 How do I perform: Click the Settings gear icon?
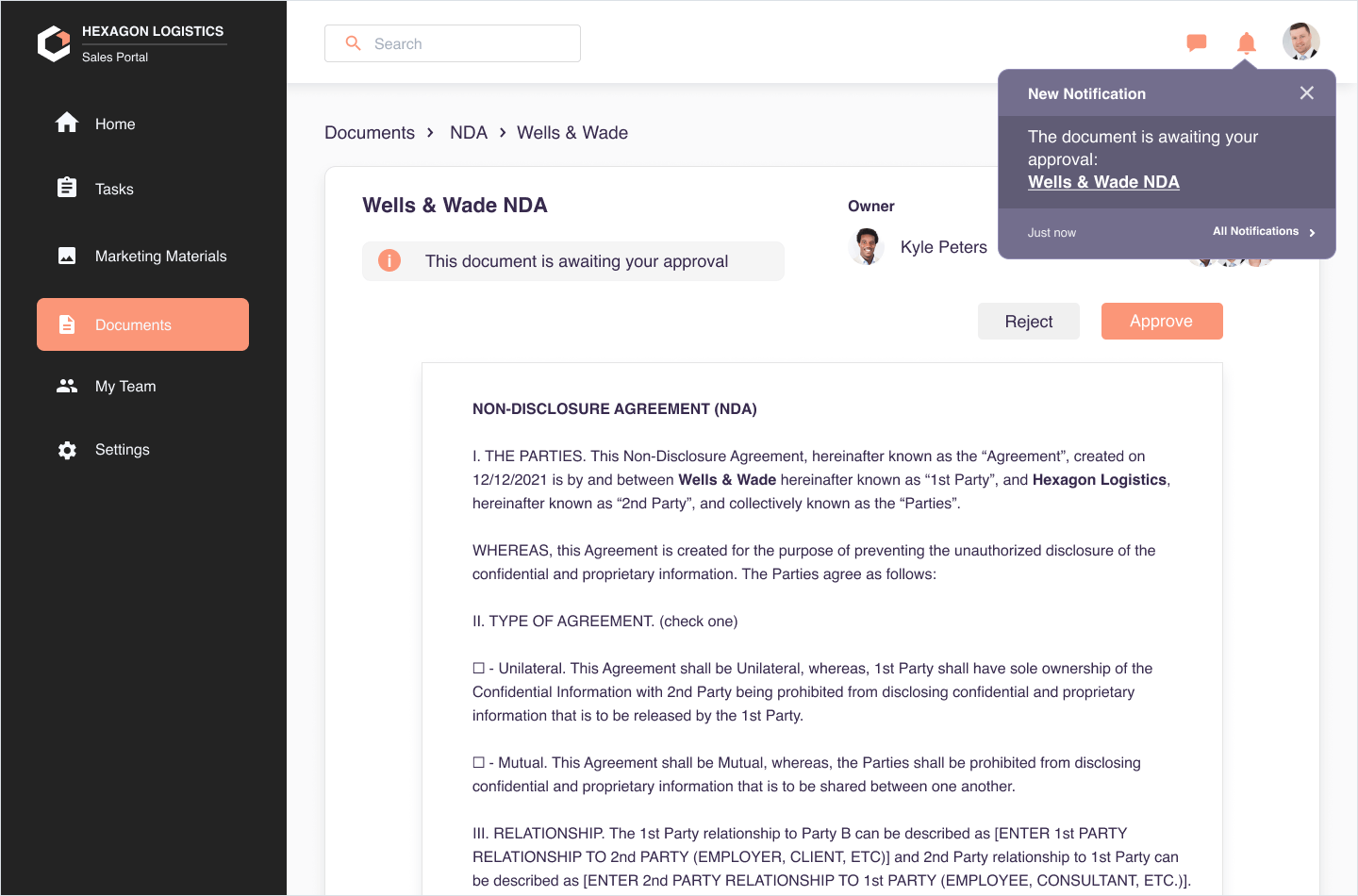pyautogui.click(x=67, y=450)
